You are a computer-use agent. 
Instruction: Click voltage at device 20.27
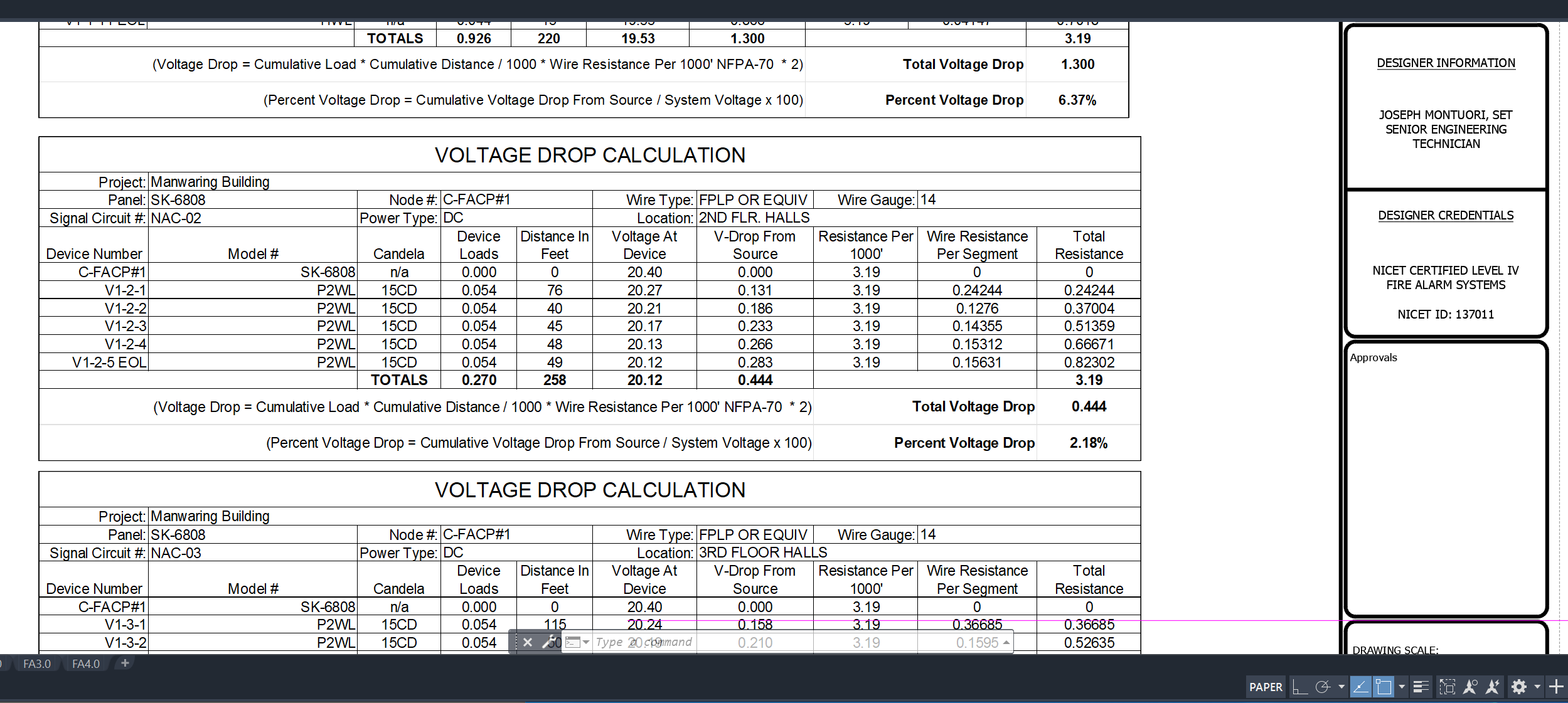[x=644, y=290]
